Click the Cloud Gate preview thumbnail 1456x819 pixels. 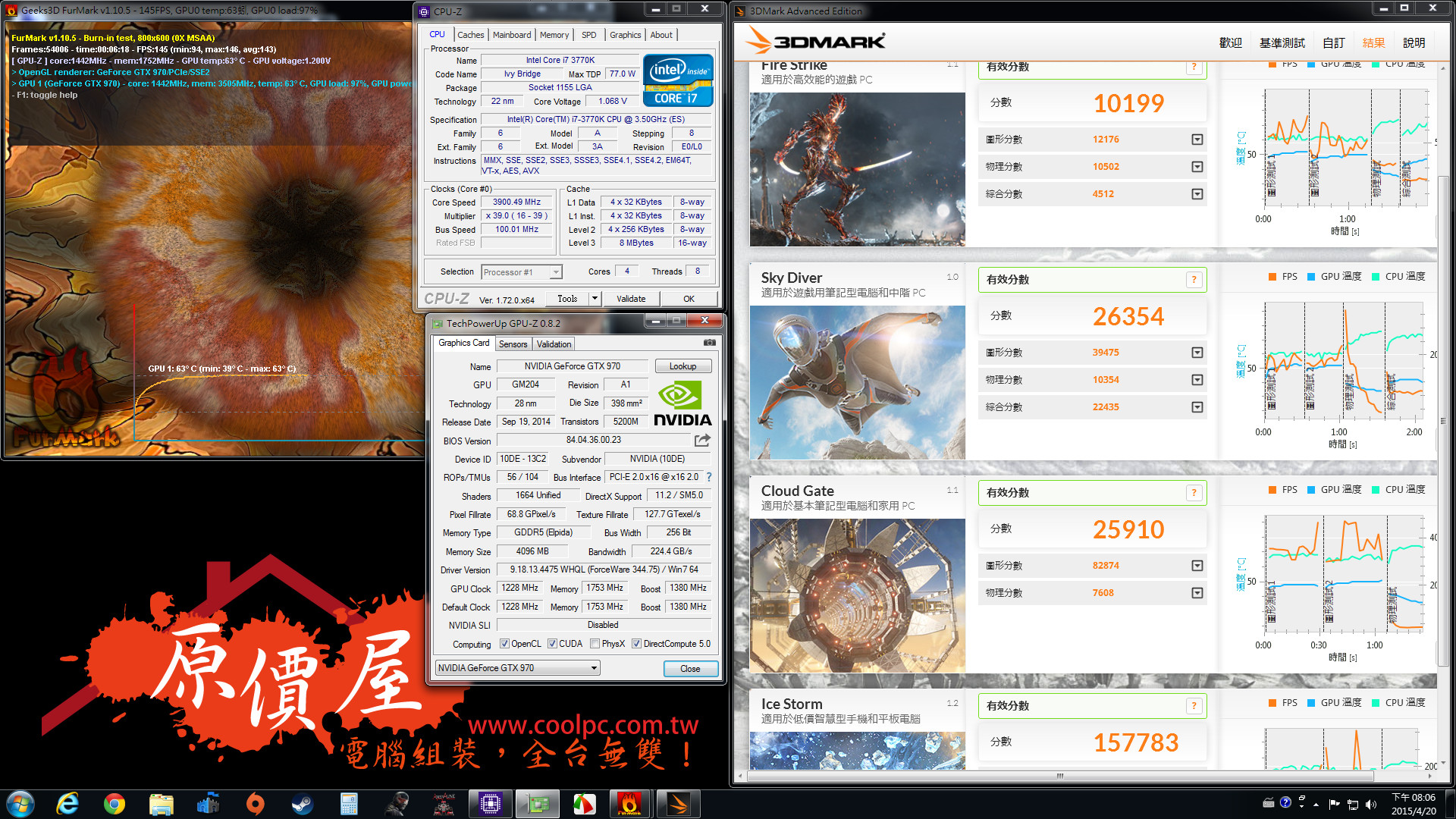[857, 595]
